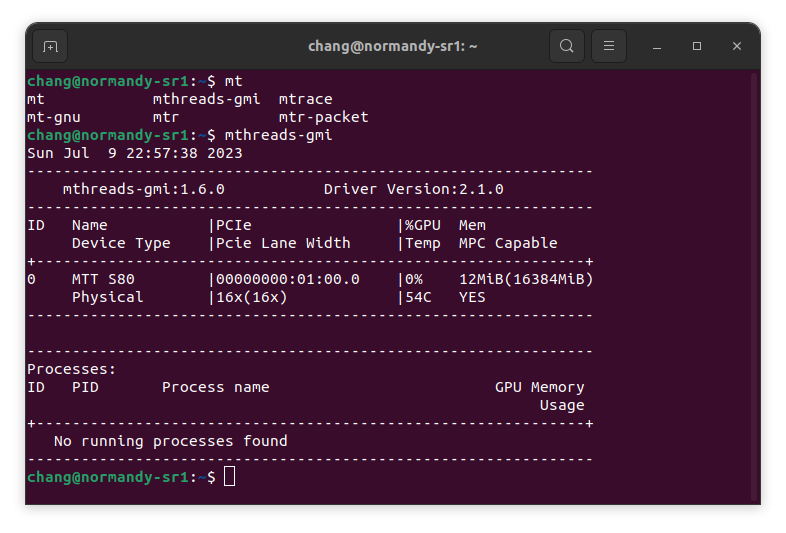
Task: Close the terminal window
Action: tap(737, 46)
